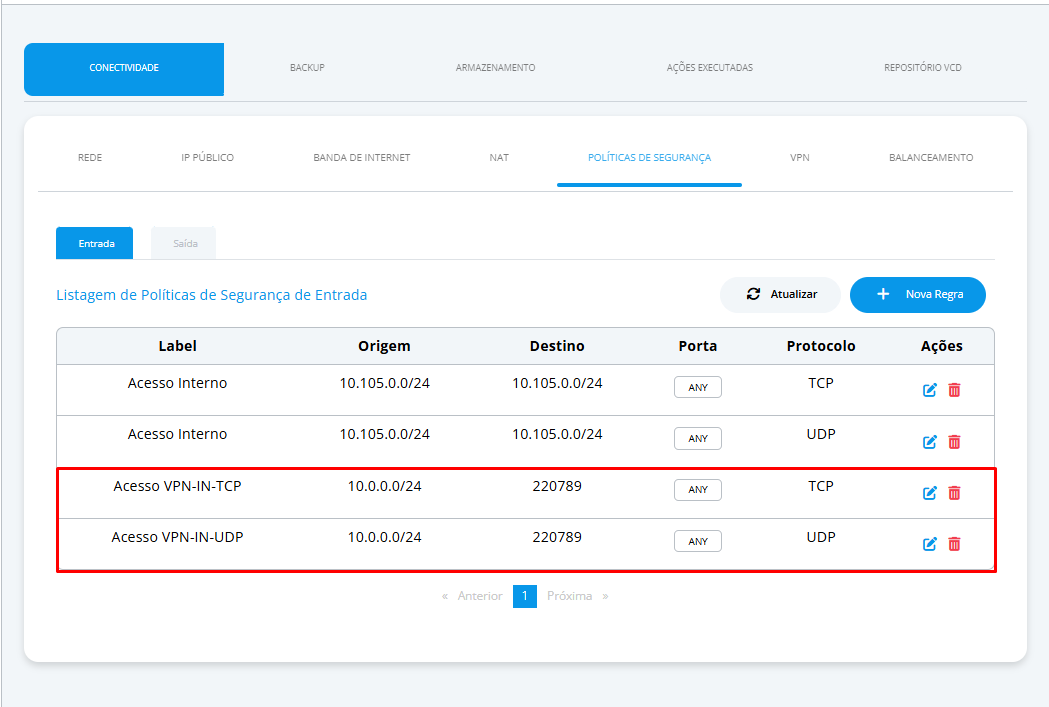Edit the Acesso VPN-IN-UDP rule
The width and height of the screenshot is (1049, 707).
pos(929,544)
